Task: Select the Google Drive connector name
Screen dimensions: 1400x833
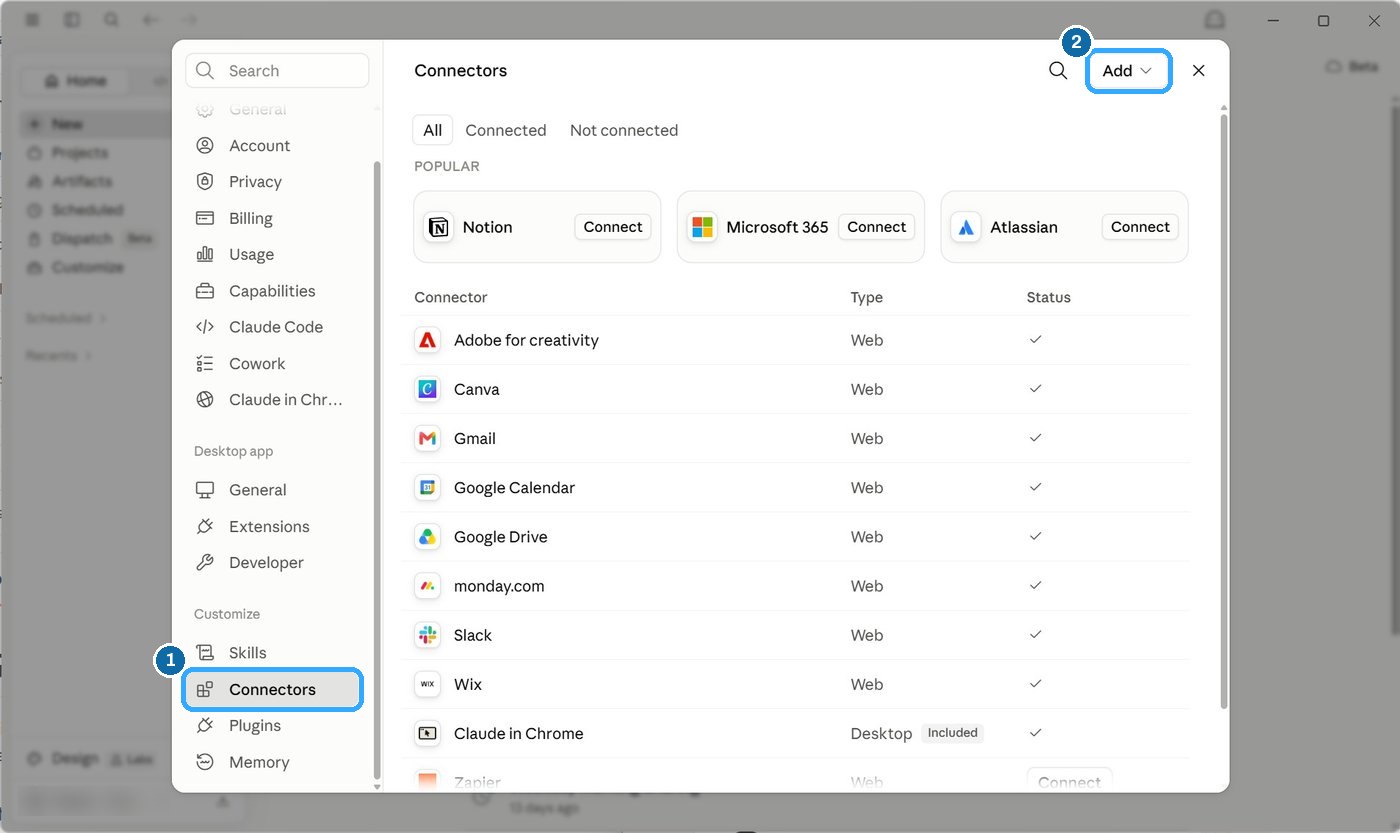Action: (x=501, y=537)
